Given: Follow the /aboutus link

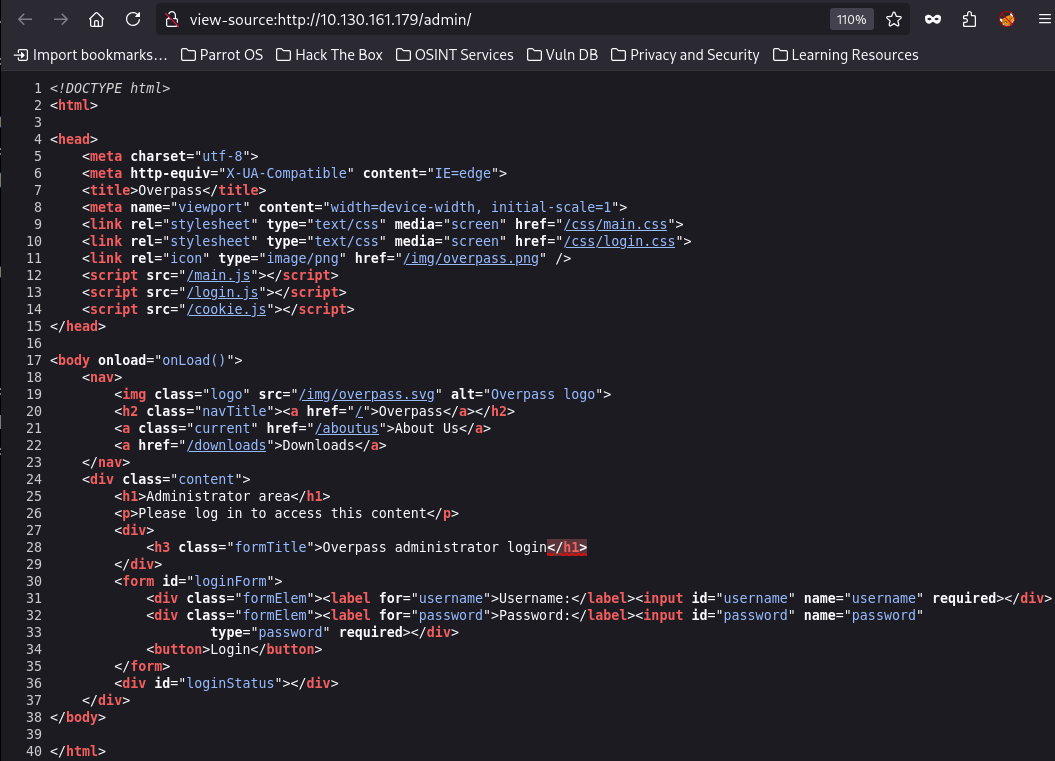Looking at the screenshot, I should tap(347, 428).
